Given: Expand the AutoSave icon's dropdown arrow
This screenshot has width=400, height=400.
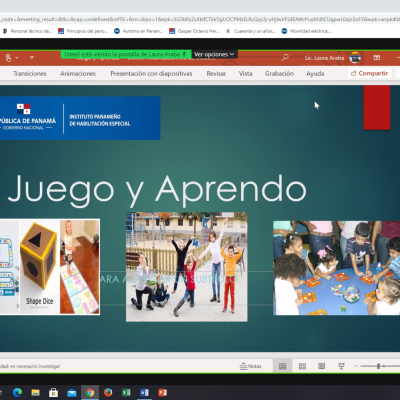Looking at the screenshot, I should coord(17,58).
